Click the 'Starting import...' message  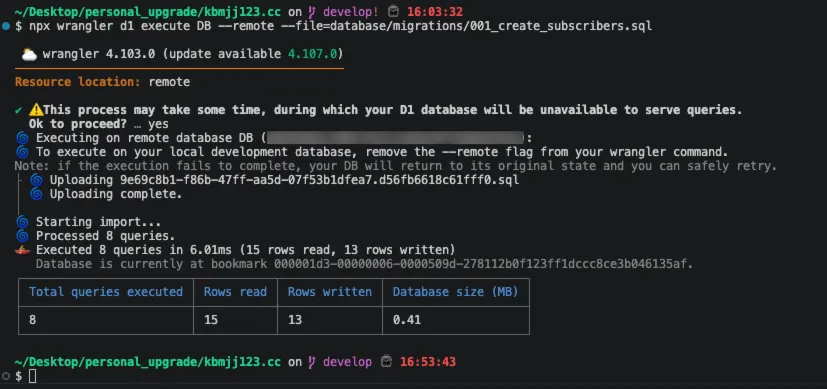click(x=99, y=222)
